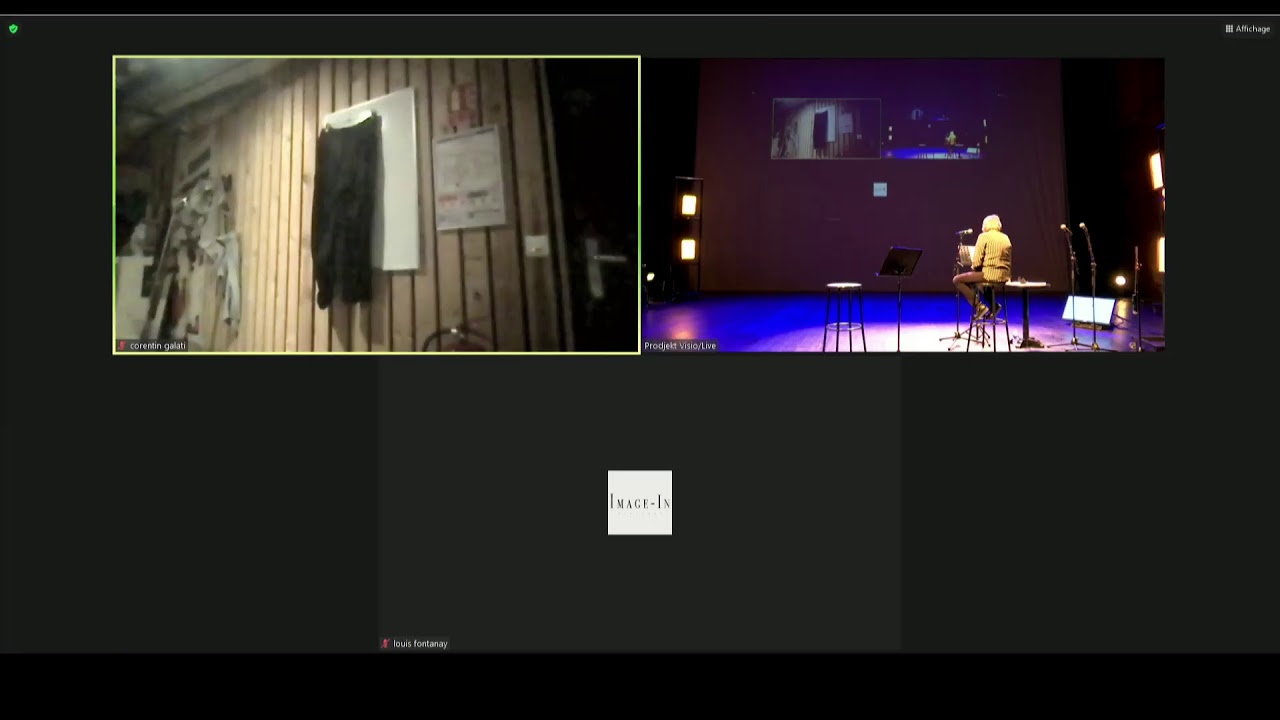The height and width of the screenshot is (720, 1280).
Task: Click the corentin galati name label
Action: pos(158,346)
